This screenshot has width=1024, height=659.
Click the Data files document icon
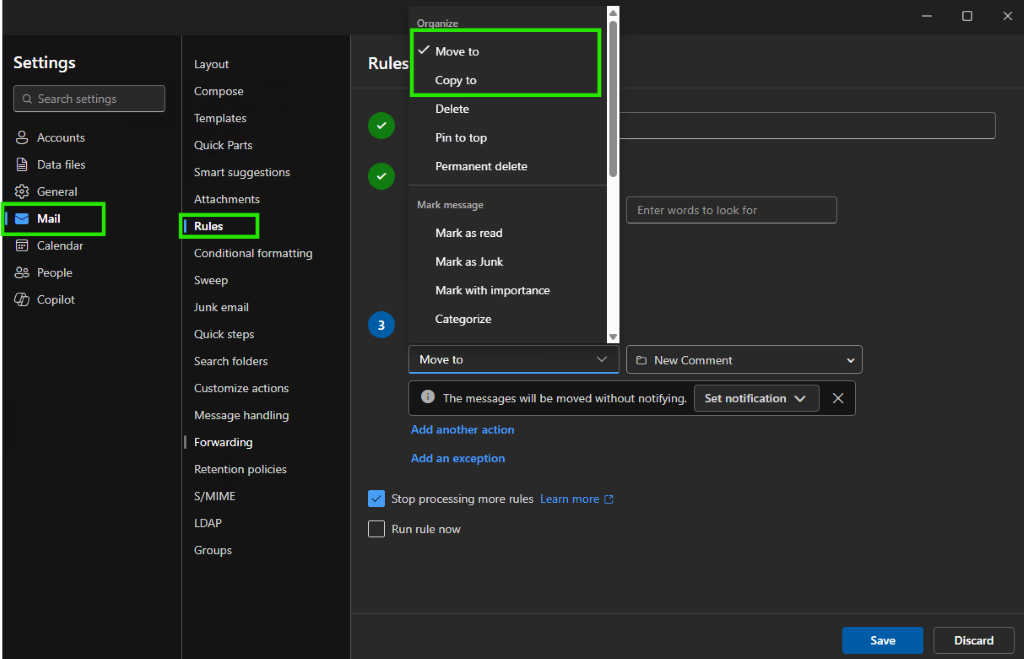(22, 164)
